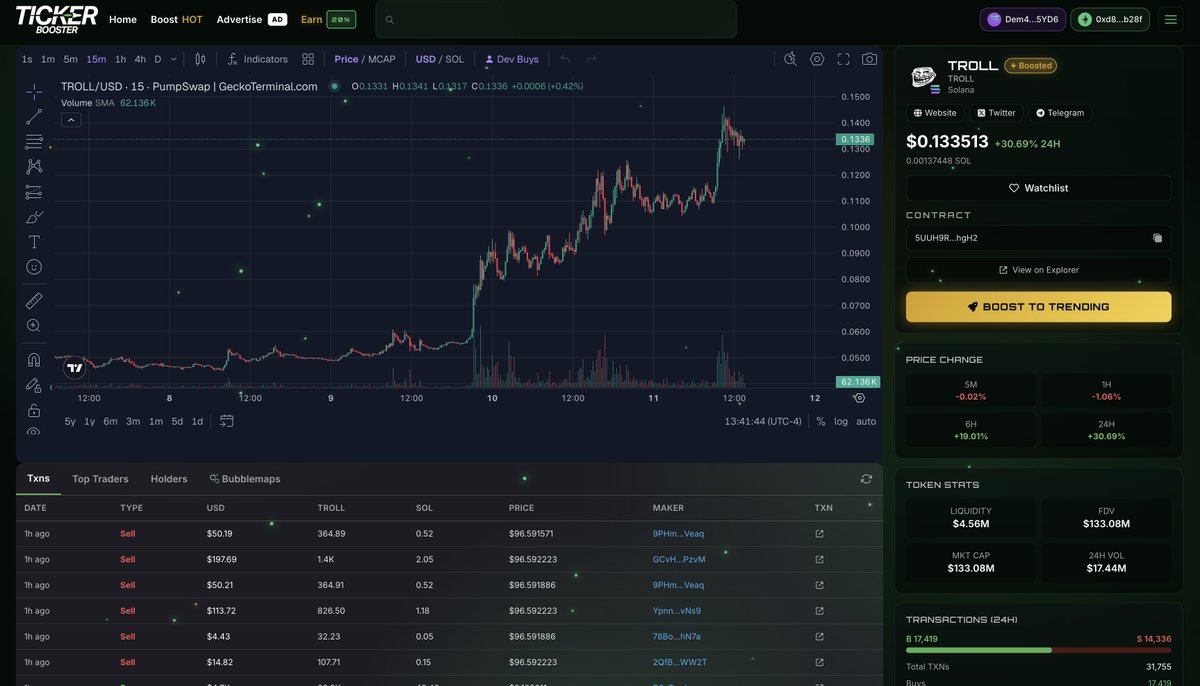Screen dimensions: 1200x686
Task: Toggle auto scale on price axis
Action: point(866,421)
